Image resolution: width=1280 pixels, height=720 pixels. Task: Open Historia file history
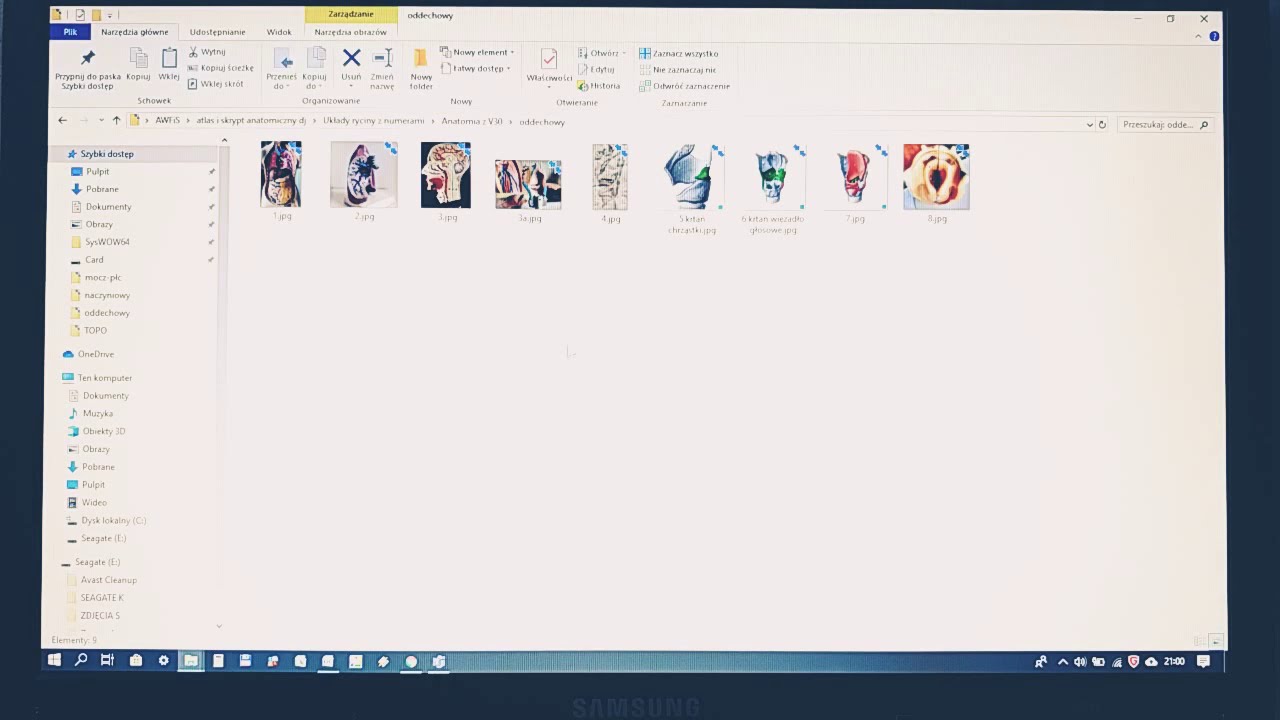[599, 86]
